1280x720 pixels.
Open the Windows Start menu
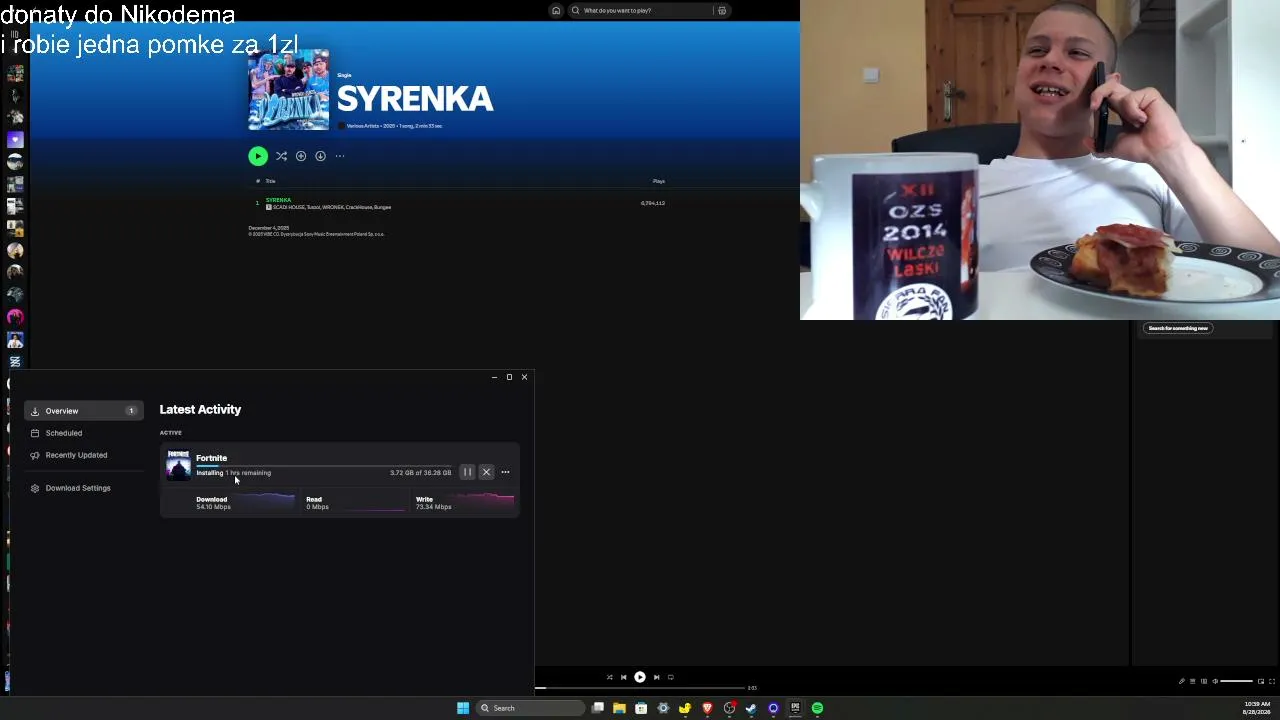pyautogui.click(x=463, y=708)
